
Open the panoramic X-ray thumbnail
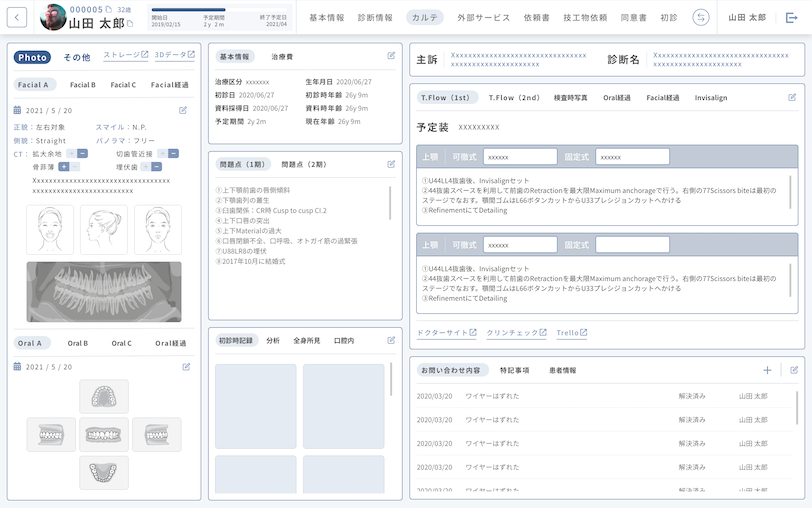coord(104,291)
